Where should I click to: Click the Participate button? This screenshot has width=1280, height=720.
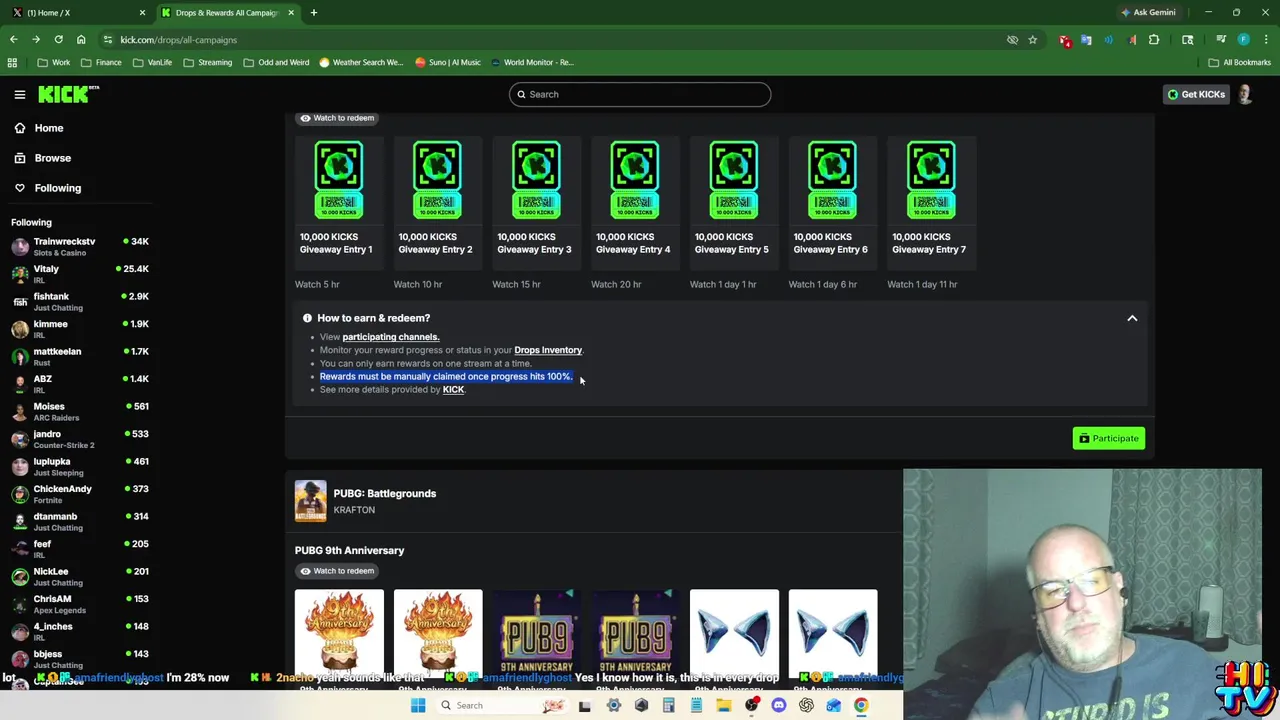[x=1108, y=438]
